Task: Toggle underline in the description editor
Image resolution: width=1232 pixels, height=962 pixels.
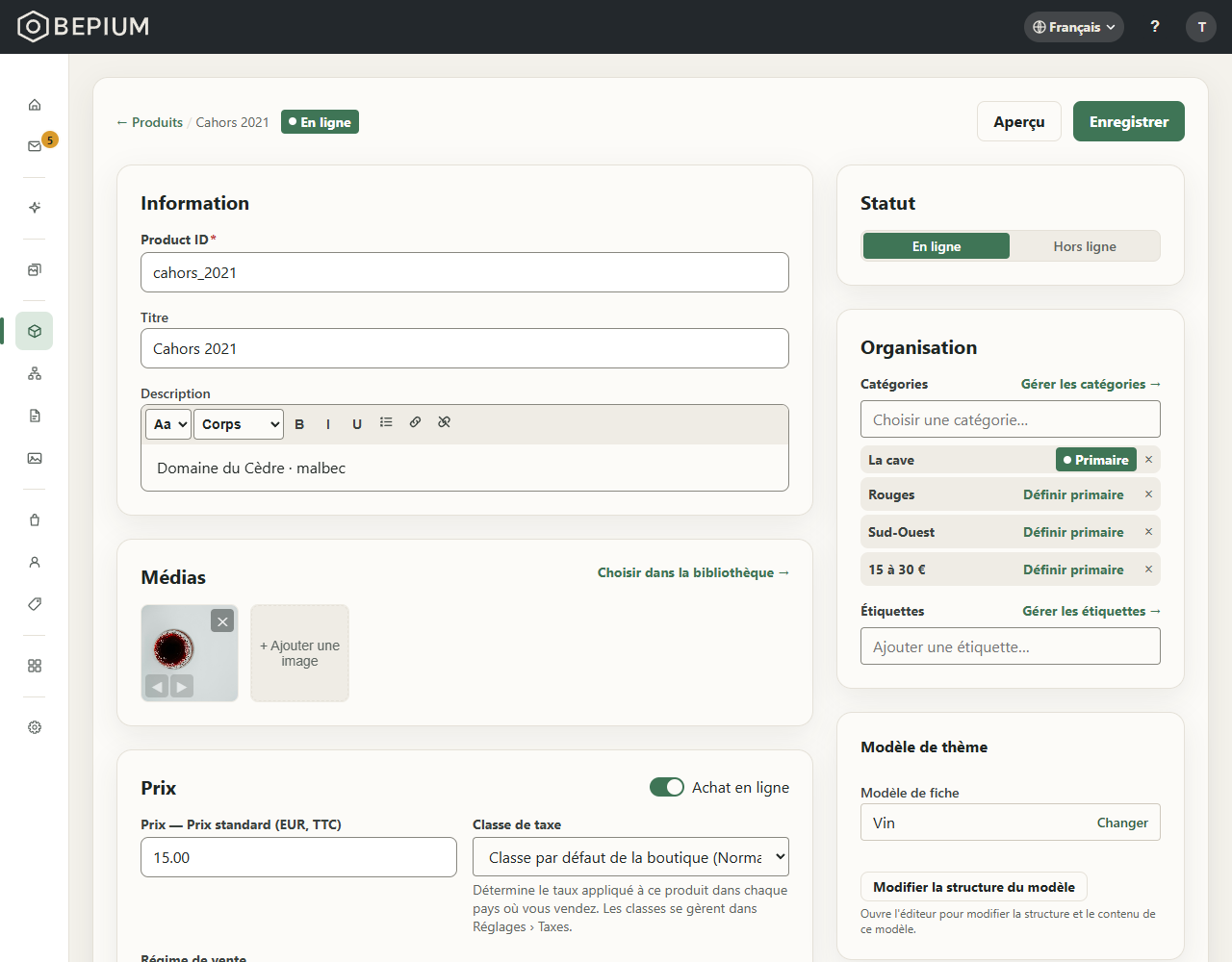Action: click(357, 424)
